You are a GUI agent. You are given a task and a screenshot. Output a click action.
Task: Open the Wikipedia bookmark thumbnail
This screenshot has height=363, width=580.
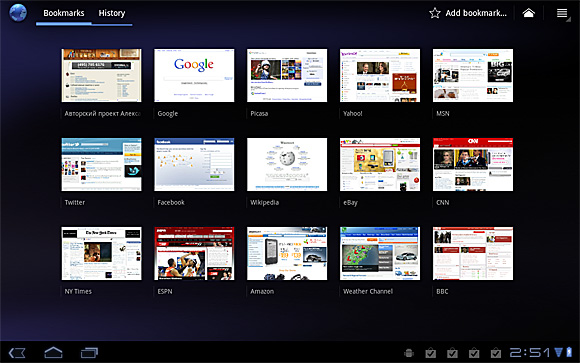click(x=287, y=164)
